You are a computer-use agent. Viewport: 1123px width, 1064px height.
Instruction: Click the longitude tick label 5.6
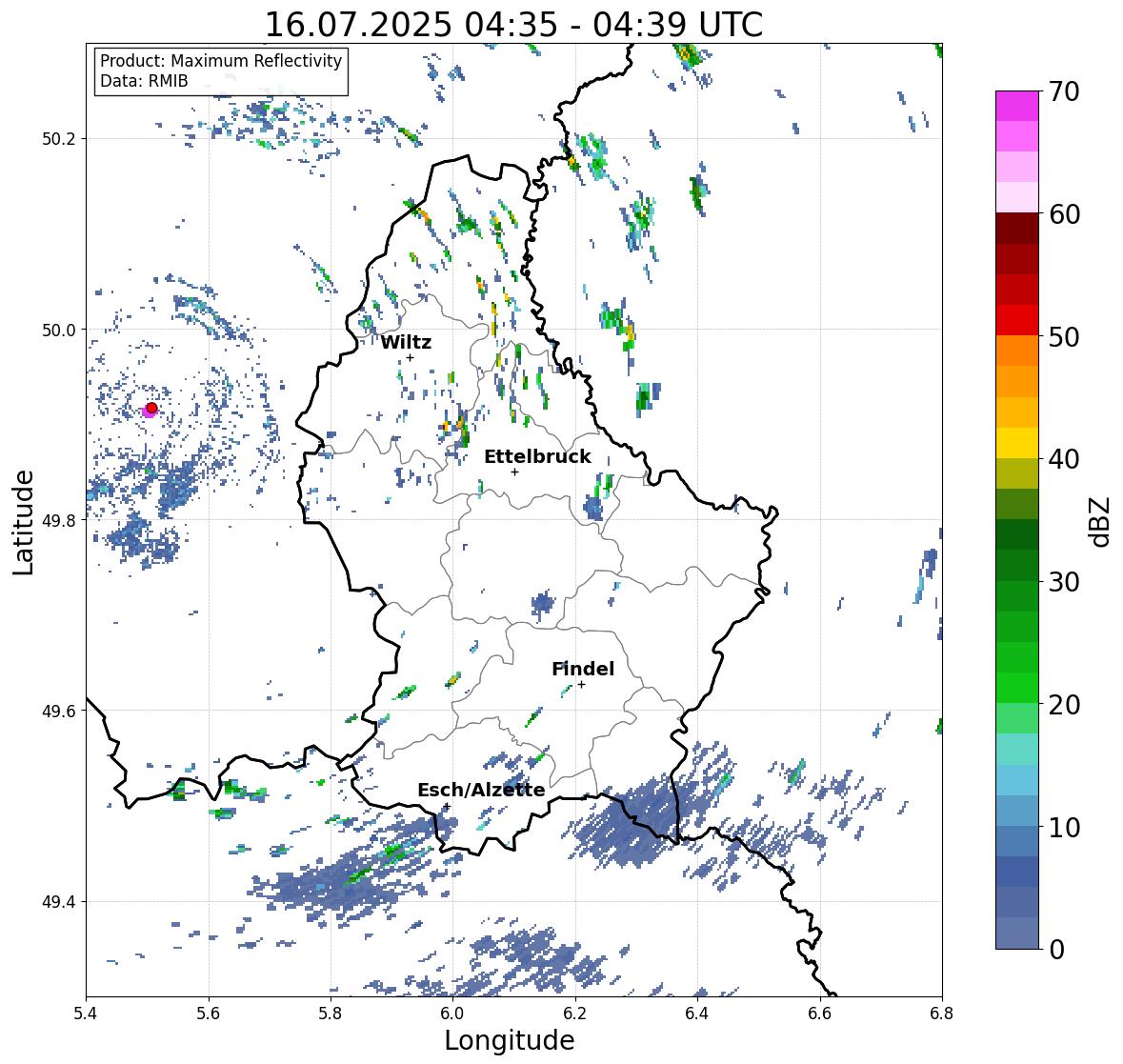[x=209, y=1013]
